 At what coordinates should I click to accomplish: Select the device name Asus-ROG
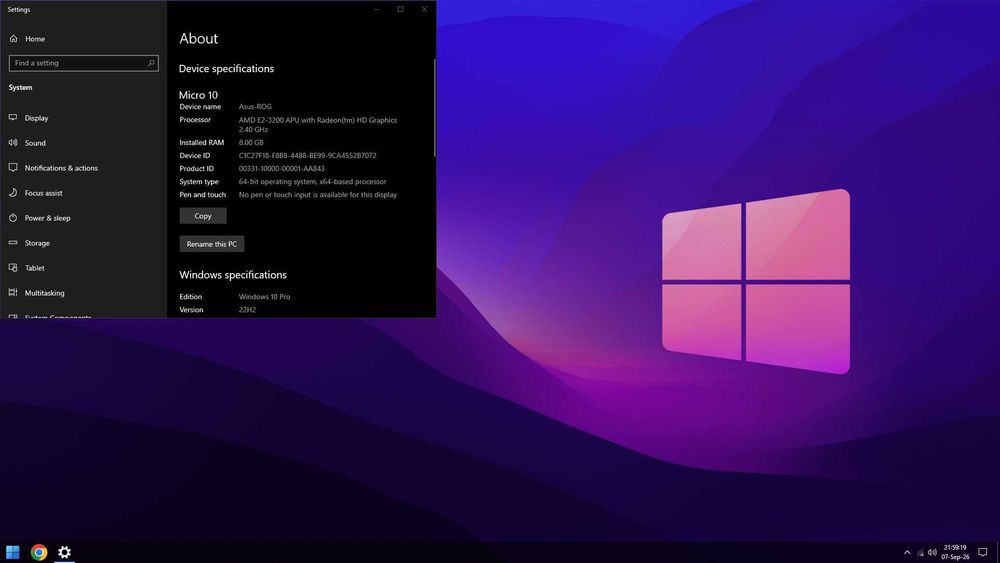[255, 106]
